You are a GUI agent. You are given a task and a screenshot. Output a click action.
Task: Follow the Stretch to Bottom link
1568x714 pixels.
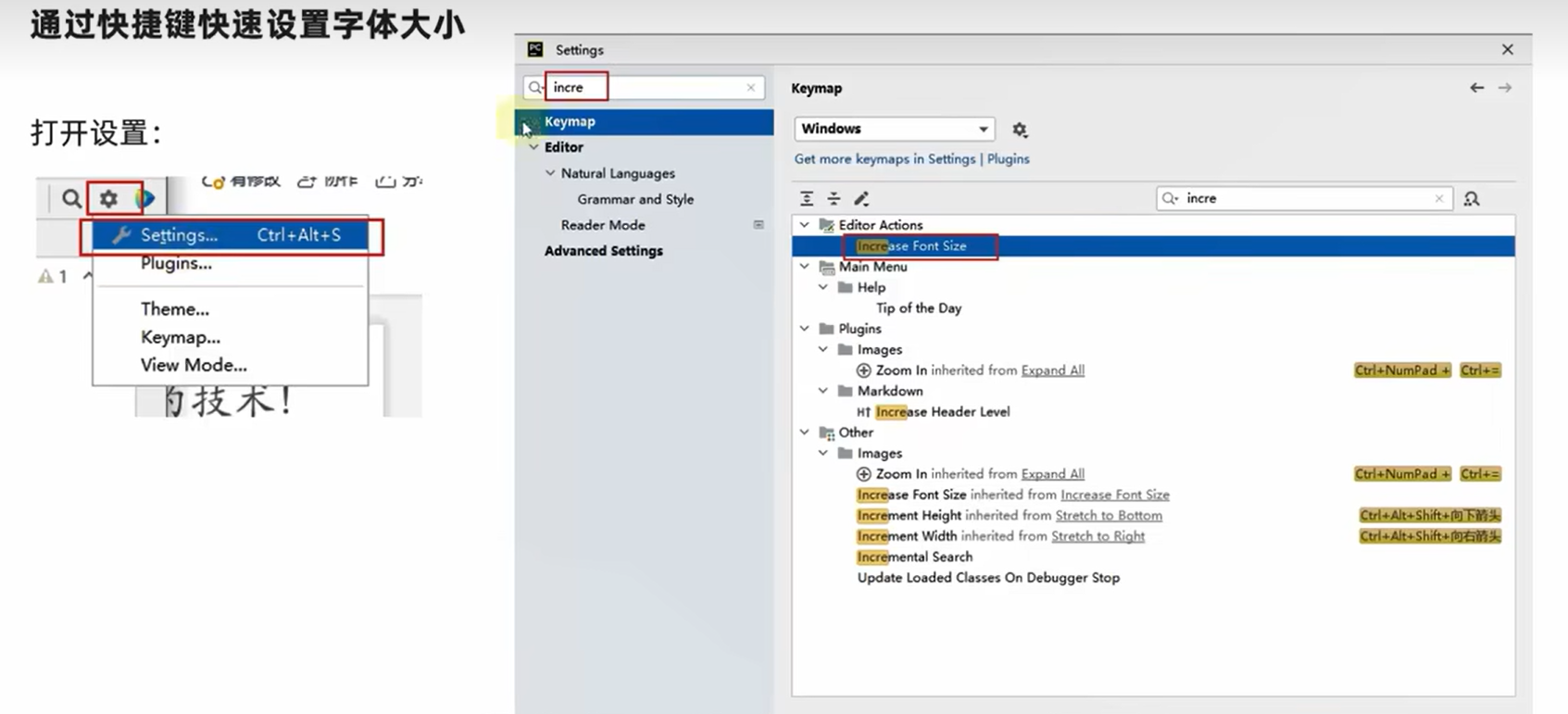point(1109,516)
